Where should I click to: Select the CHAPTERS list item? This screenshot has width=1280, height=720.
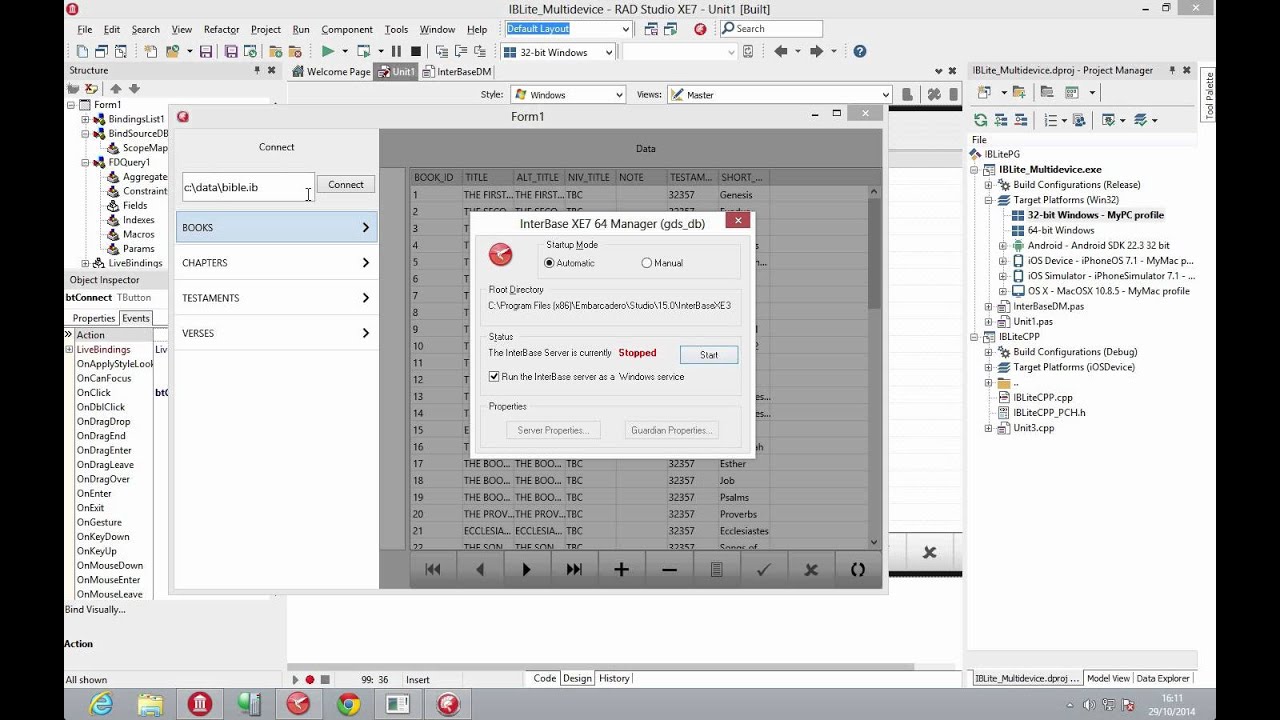(x=276, y=263)
